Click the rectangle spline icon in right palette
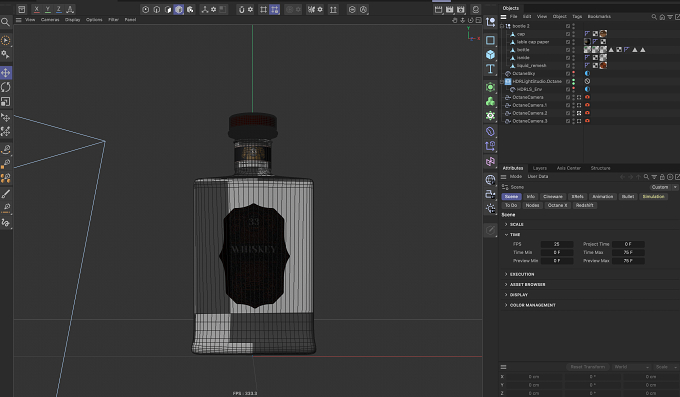Image resolution: width=680 pixels, height=397 pixels. (x=490, y=40)
